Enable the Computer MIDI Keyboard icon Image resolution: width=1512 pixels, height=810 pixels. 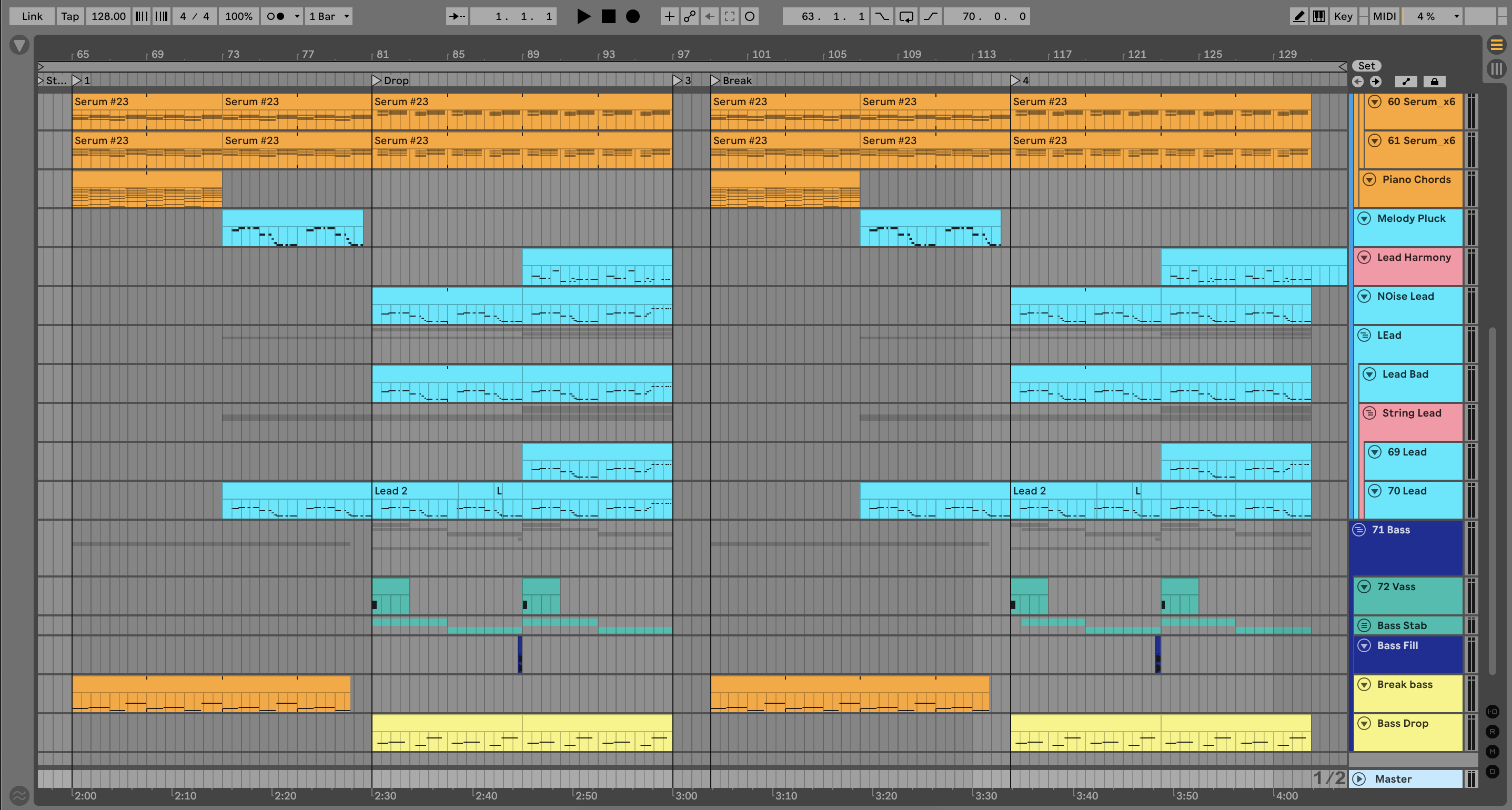tap(1318, 16)
